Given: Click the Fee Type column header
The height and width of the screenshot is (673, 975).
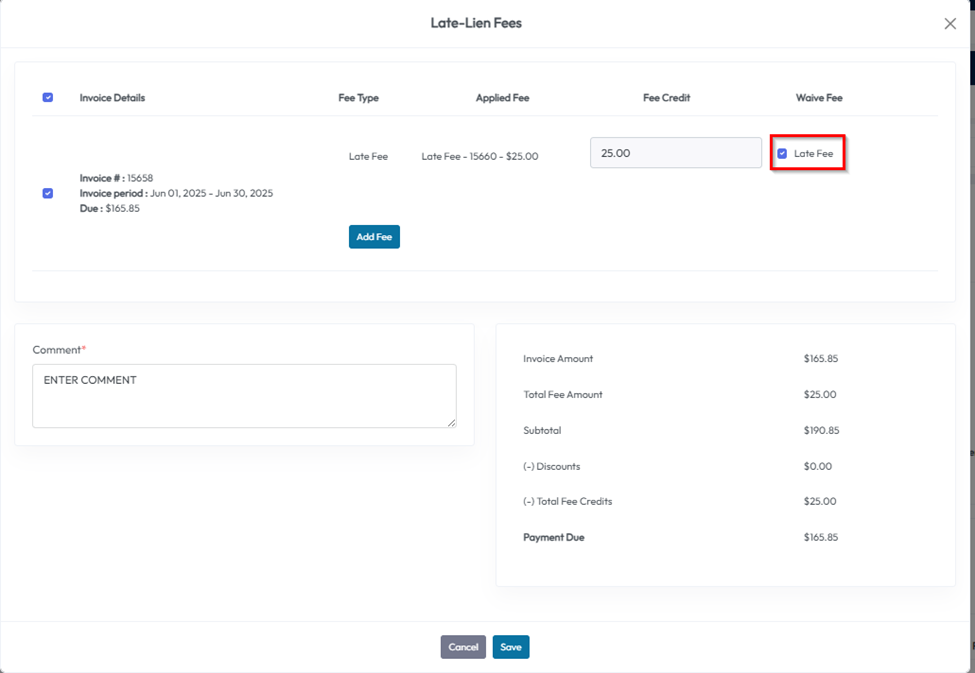Looking at the screenshot, I should coord(358,98).
